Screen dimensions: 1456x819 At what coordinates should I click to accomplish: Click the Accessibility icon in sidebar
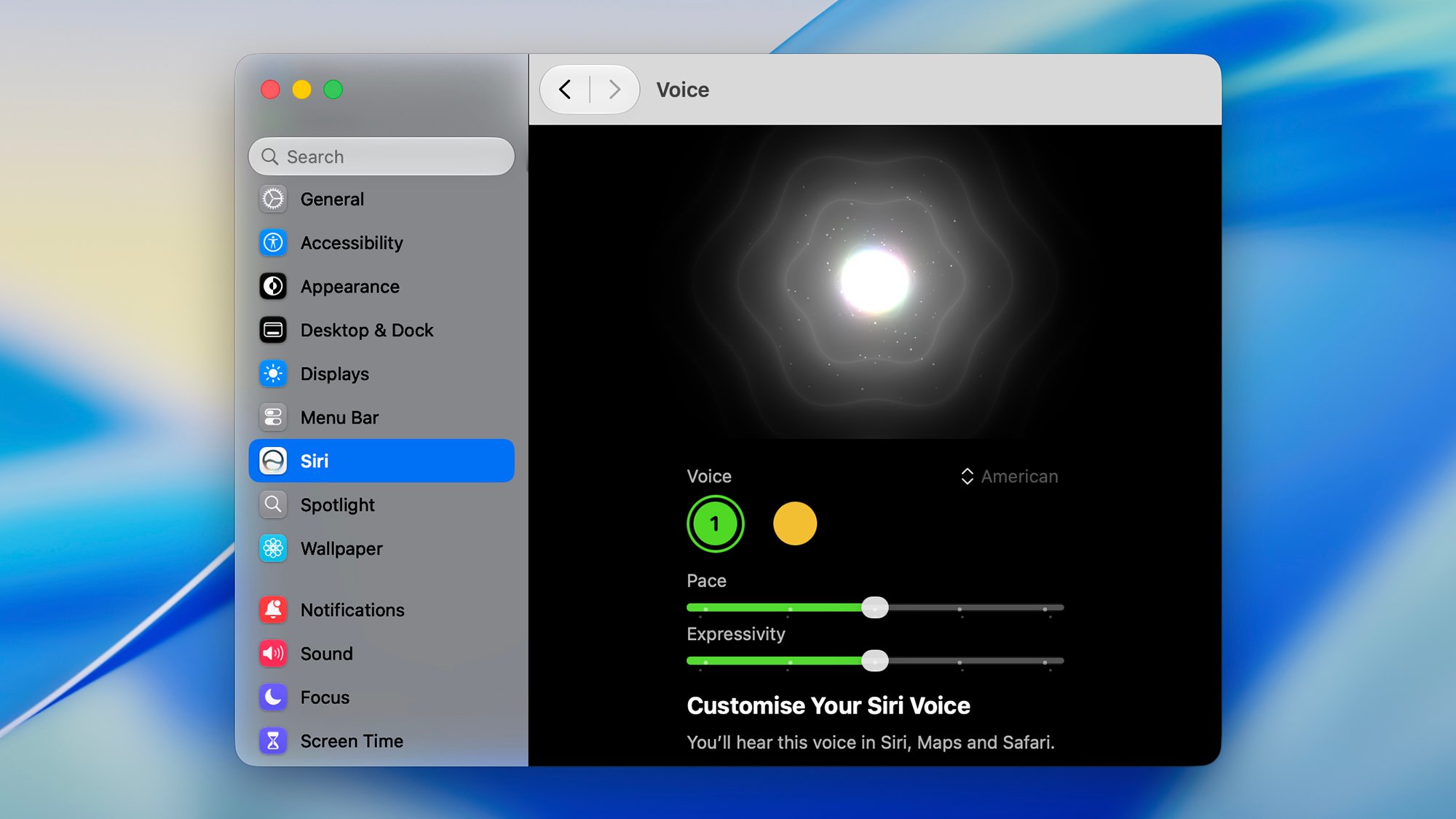(273, 242)
